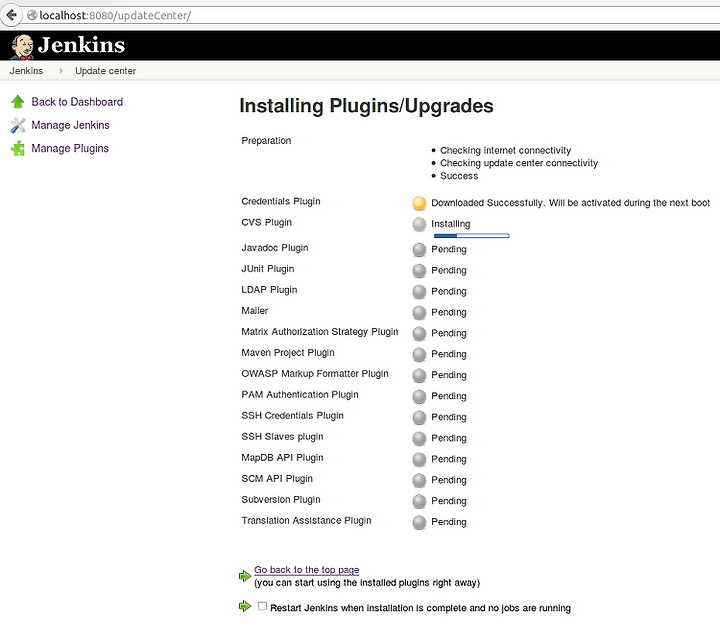Viewport: 720px width, 642px height.
Task: Click the grey status ball for CVS Plugin
Action: click(419, 224)
